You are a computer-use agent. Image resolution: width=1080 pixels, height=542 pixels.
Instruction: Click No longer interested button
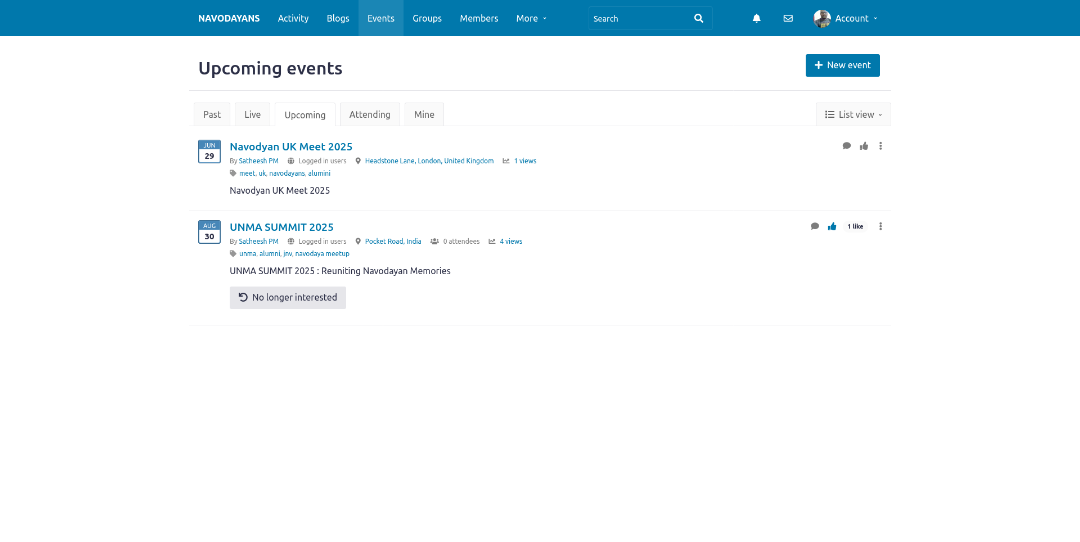(x=288, y=297)
